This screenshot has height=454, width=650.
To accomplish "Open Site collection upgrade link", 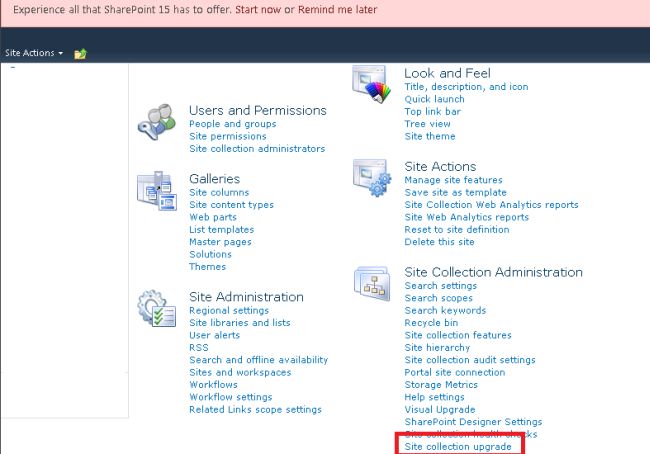I will (x=458, y=447).
